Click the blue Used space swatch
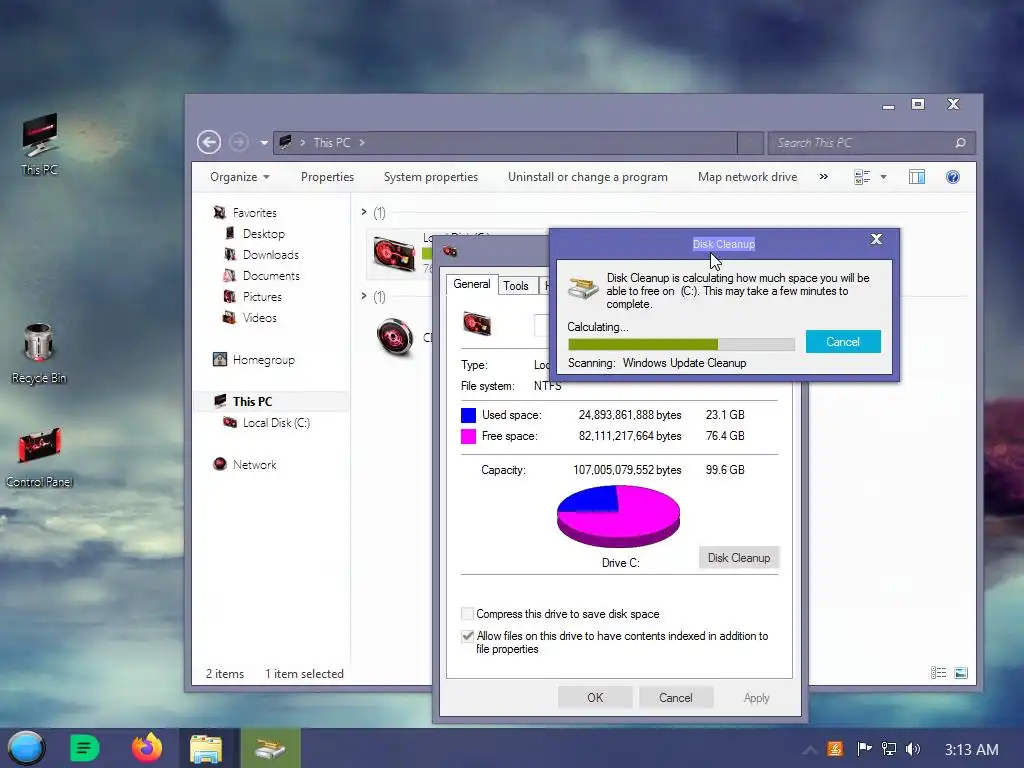Screen dimensions: 1024x768 point(468,415)
